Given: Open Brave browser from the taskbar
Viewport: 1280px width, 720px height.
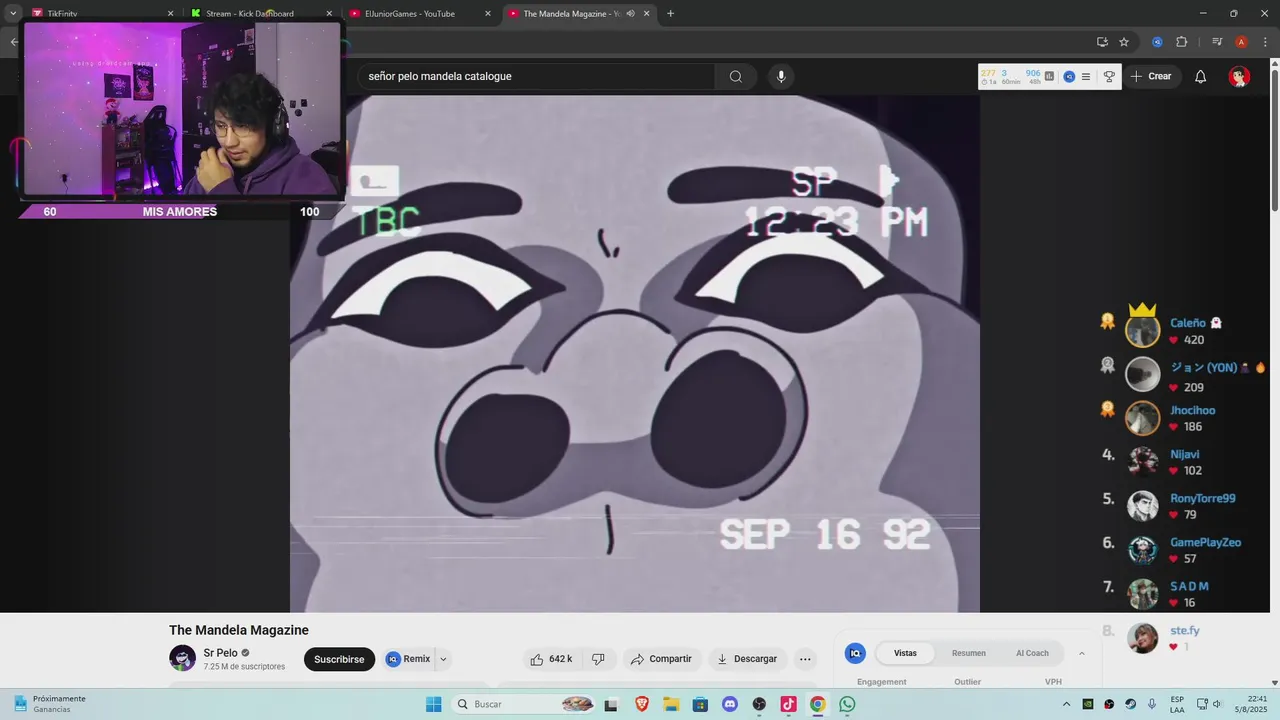Looking at the screenshot, I should (641, 704).
